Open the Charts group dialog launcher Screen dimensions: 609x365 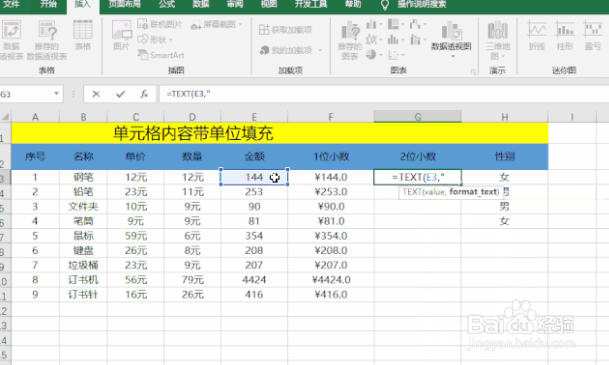(x=473, y=71)
